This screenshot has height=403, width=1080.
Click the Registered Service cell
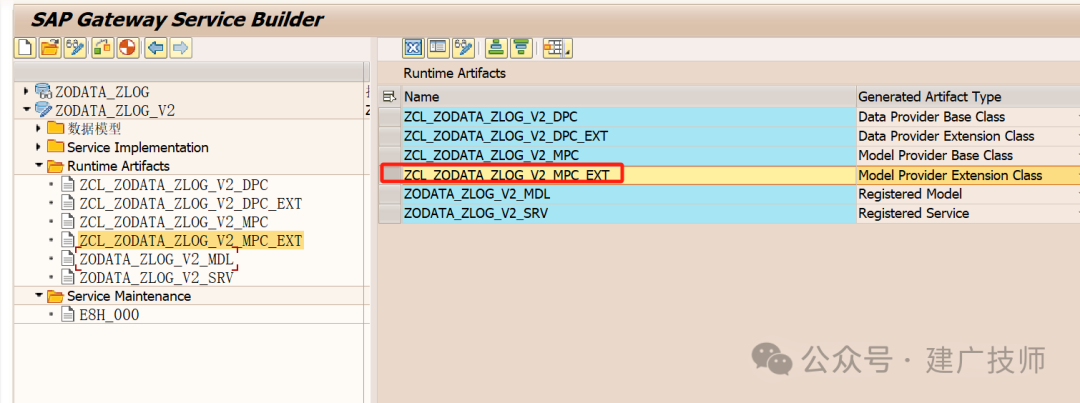(968, 214)
